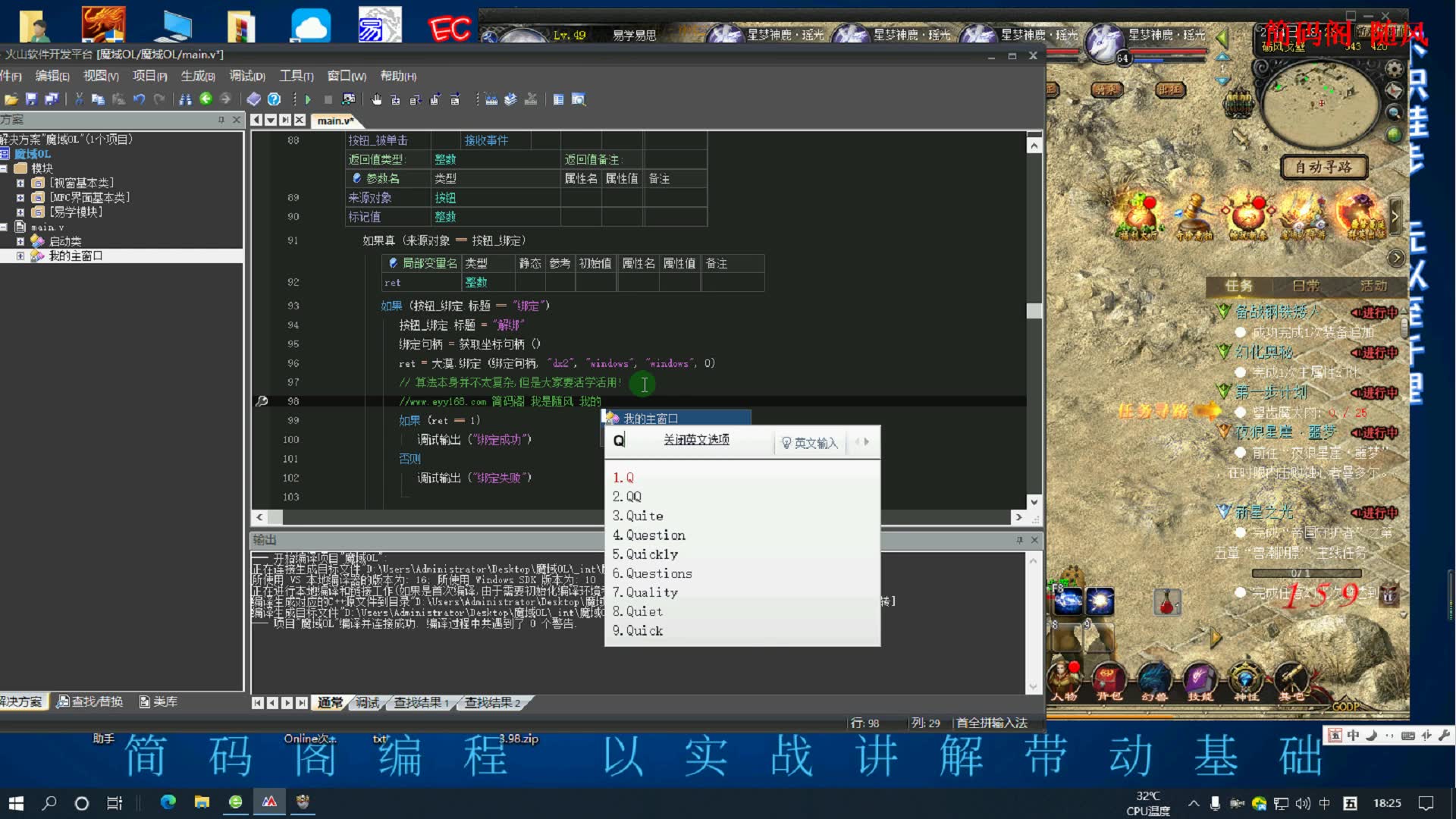Click the Save file toolbar icon
Screen dimensions: 1456x819
click(31, 99)
